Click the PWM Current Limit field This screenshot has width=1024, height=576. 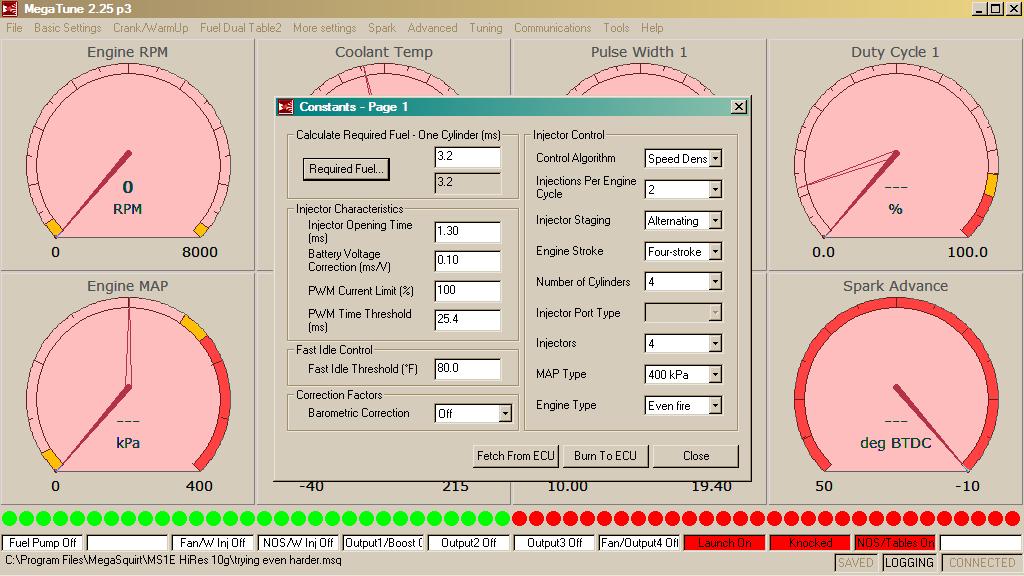pos(468,291)
